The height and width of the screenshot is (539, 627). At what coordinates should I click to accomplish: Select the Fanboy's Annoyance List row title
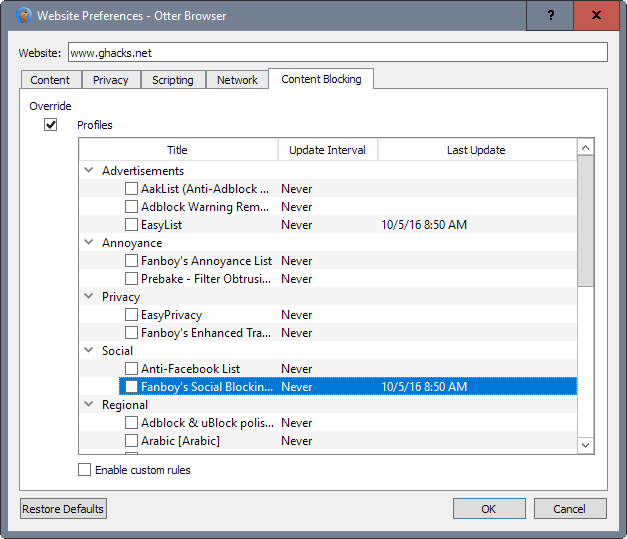206,261
